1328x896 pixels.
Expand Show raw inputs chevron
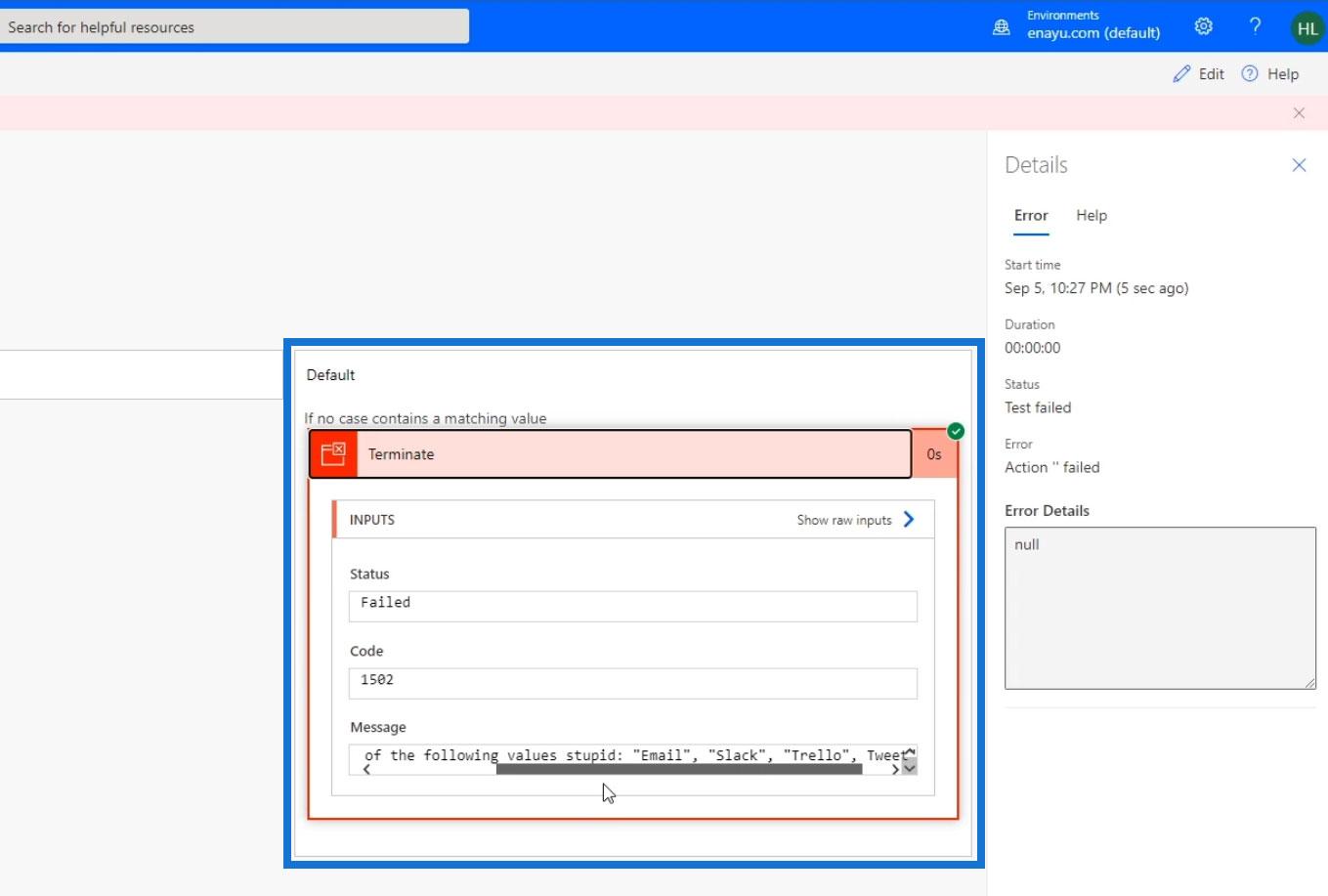pyautogui.click(x=909, y=519)
